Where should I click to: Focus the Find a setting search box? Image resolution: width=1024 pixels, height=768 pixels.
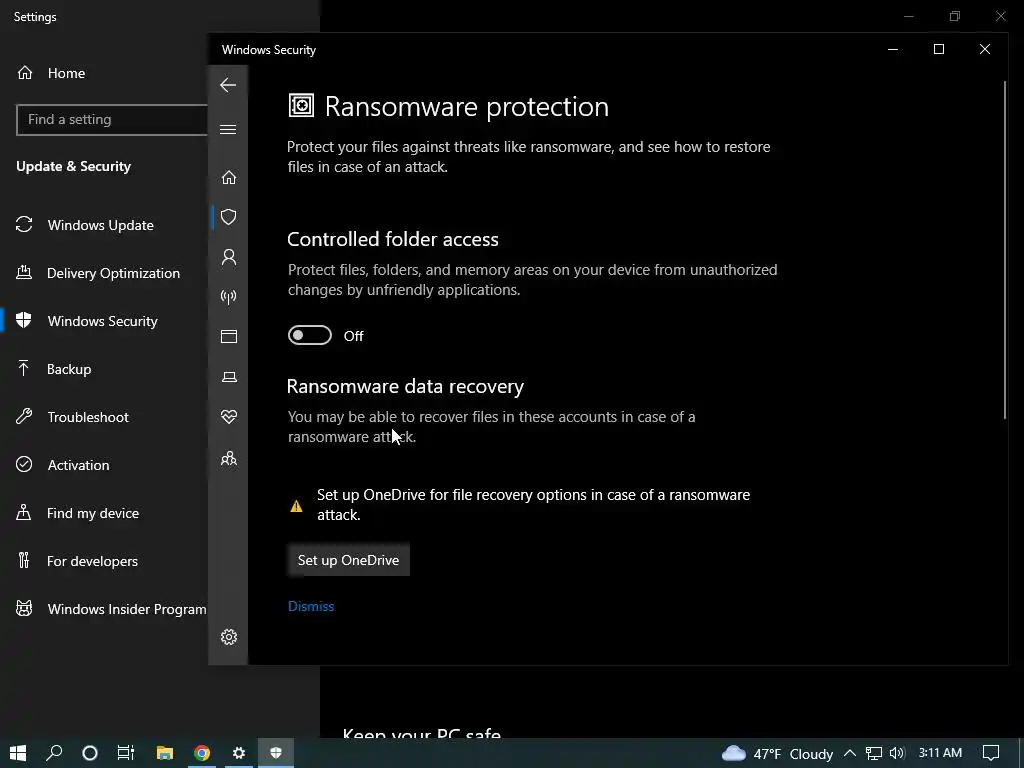112,120
